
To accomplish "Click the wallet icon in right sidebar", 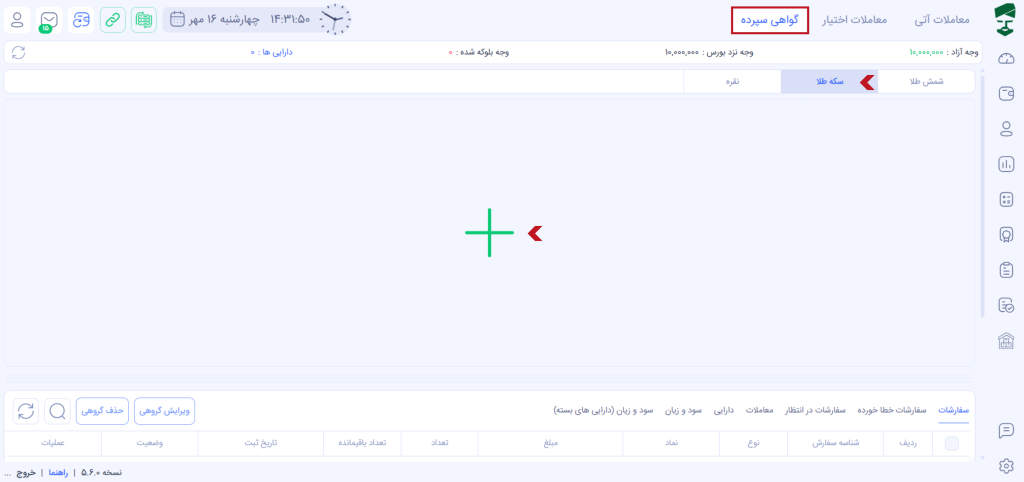I will (1006, 94).
